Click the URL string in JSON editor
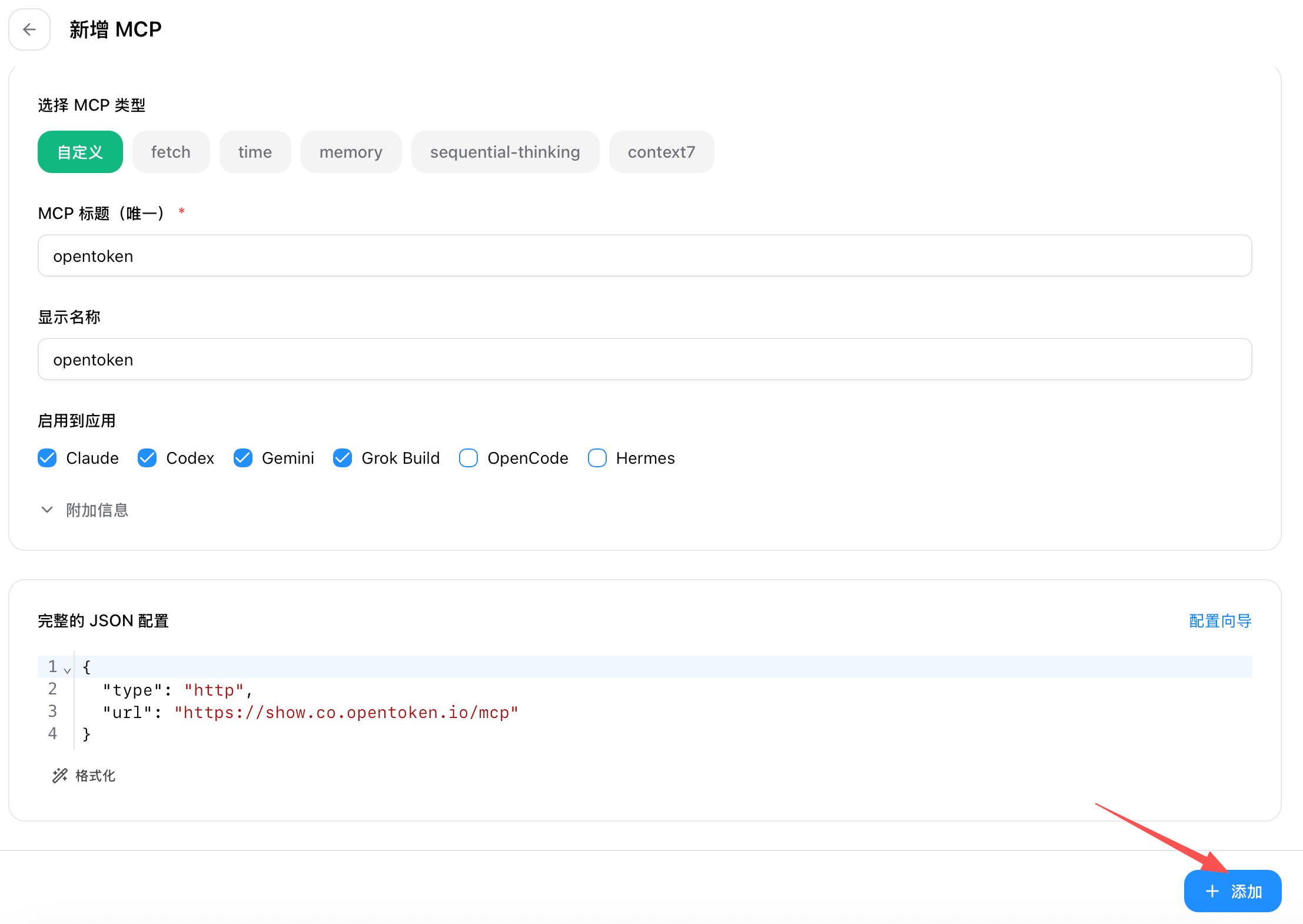The image size is (1303, 924). [346, 713]
